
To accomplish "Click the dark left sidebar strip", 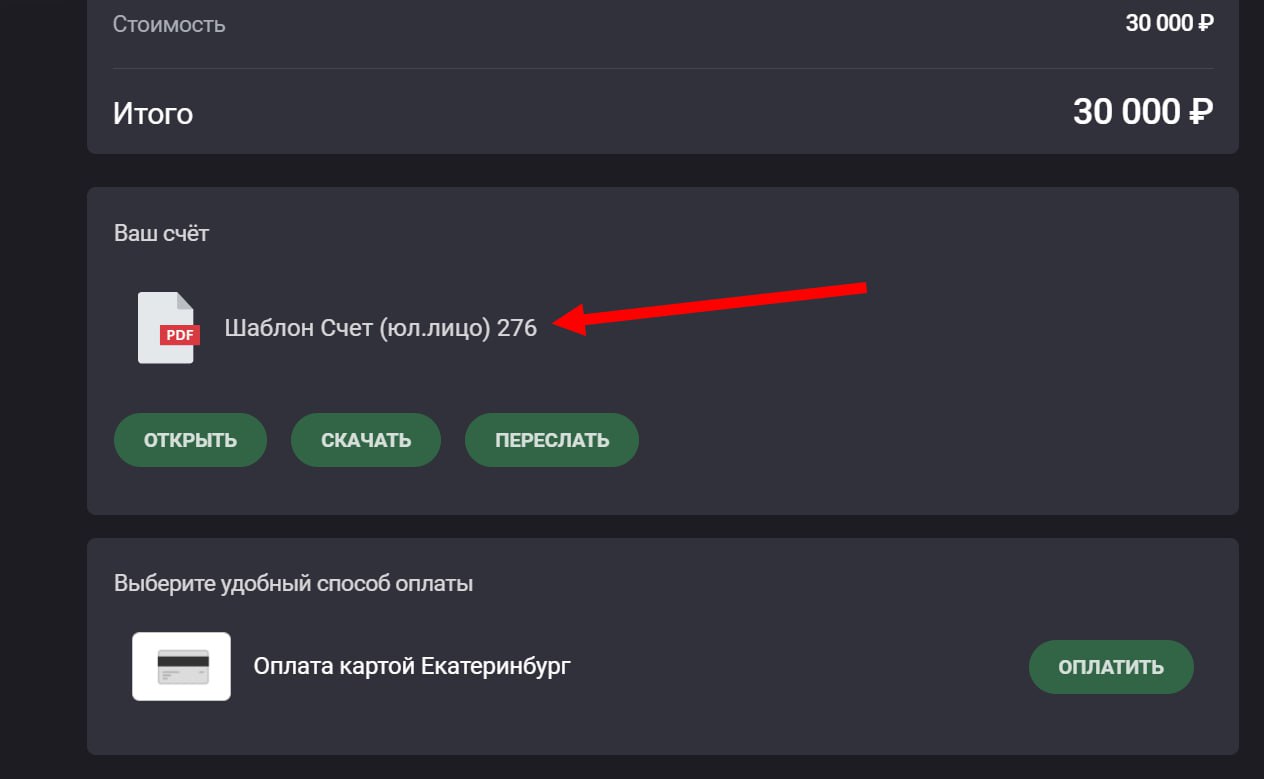I will pos(40,400).
